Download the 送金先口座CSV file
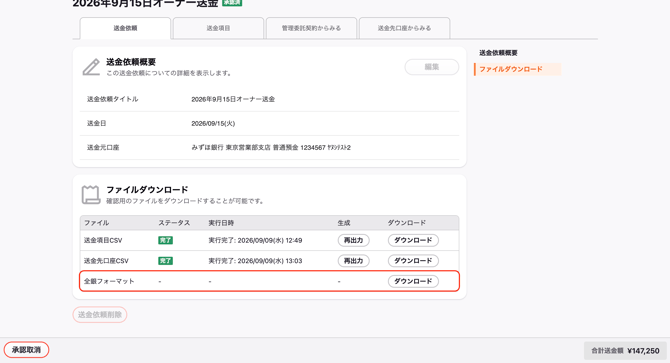Image resolution: width=670 pixels, height=363 pixels. pyautogui.click(x=413, y=261)
